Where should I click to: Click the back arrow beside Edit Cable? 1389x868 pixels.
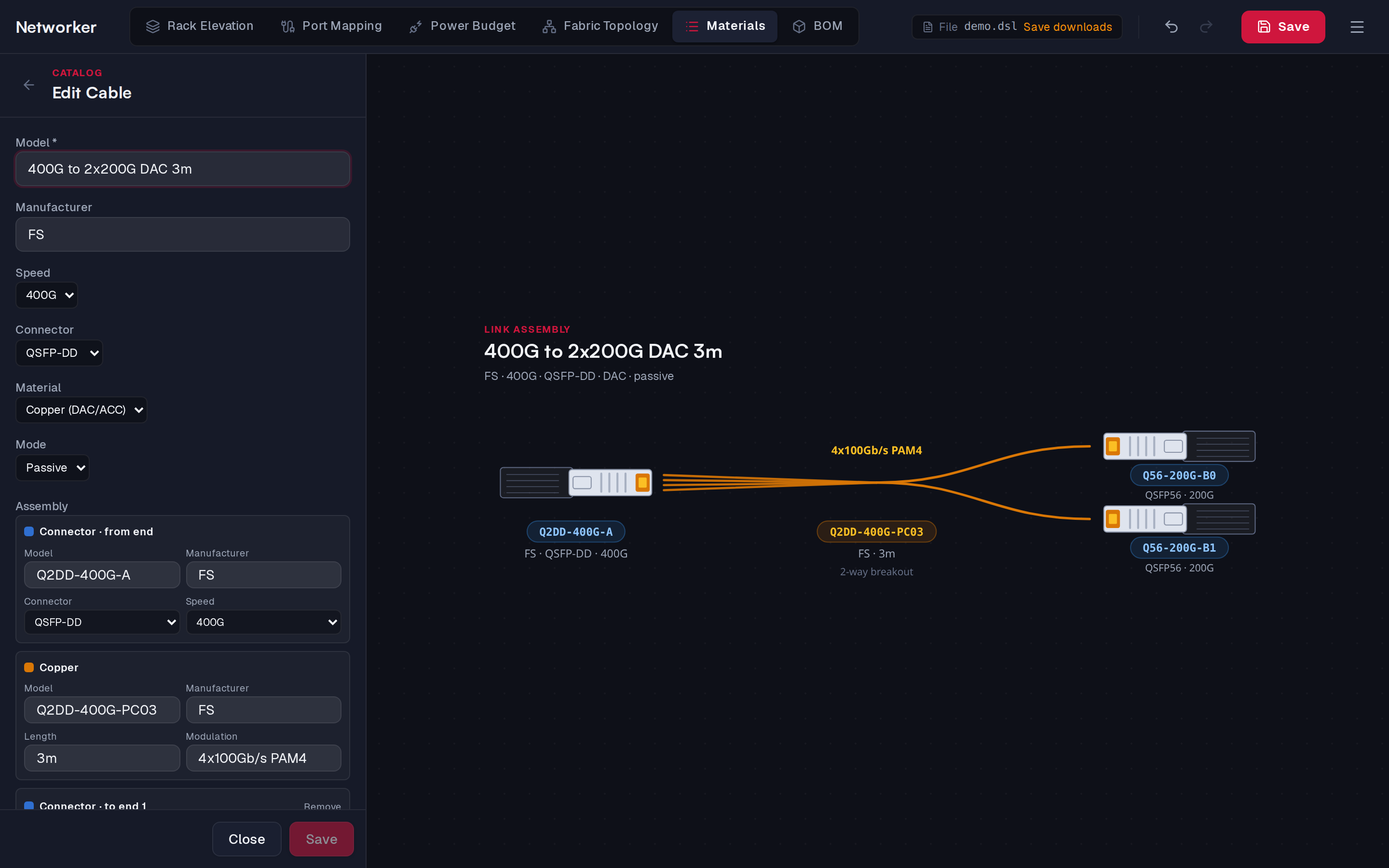[x=29, y=85]
